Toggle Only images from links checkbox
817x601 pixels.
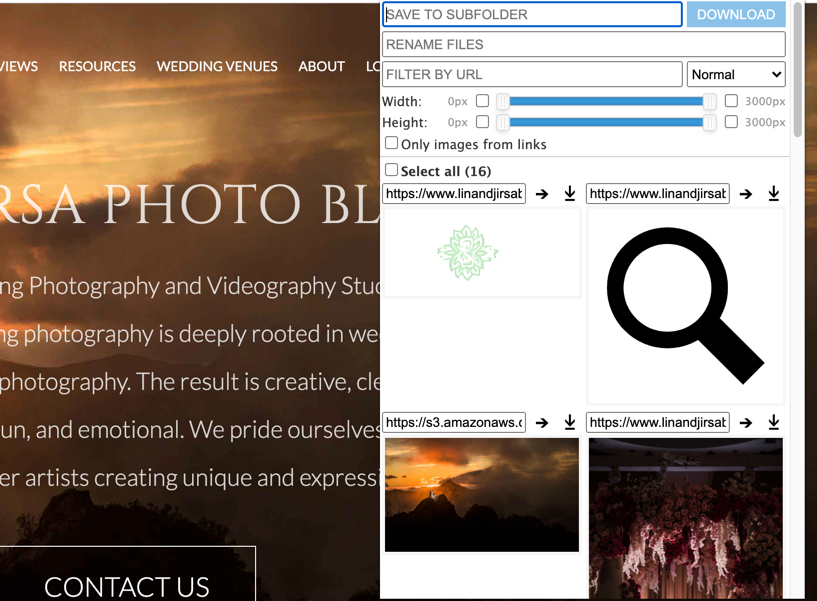click(391, 143)
